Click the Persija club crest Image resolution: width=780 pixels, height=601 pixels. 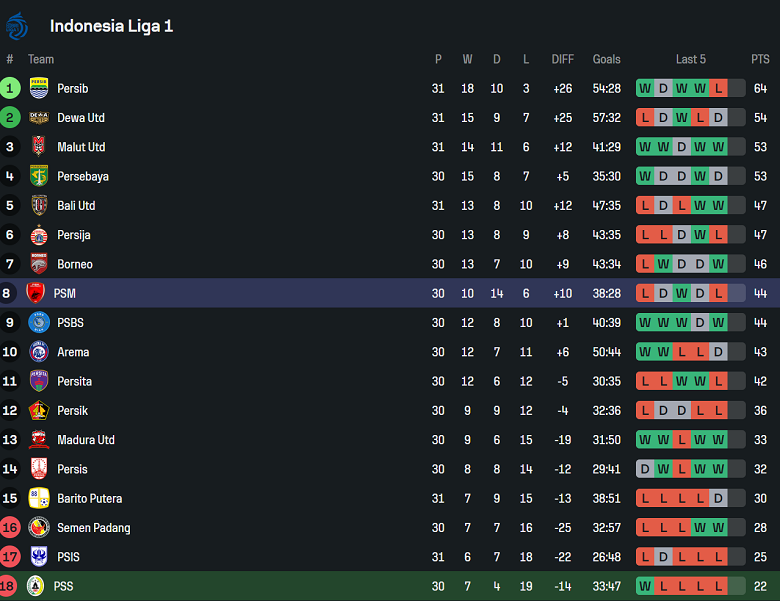[39, 235]
